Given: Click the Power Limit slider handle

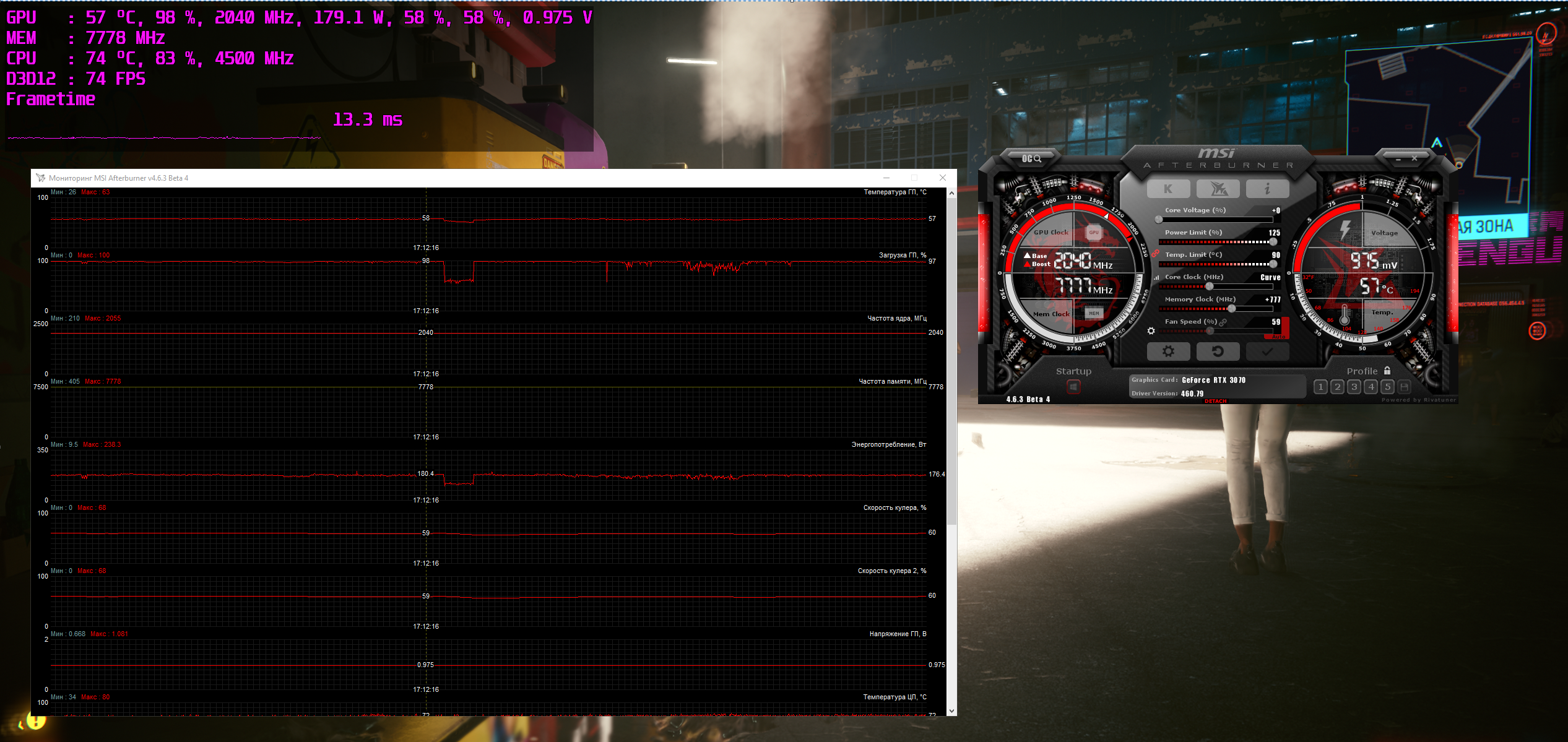Looking at the screenshot, I should tap(1273, 242).
